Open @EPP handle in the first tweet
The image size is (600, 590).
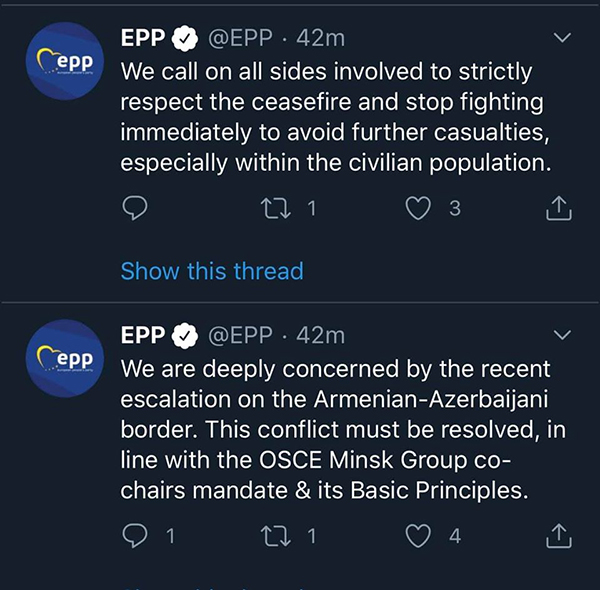[x=240, y=38]
